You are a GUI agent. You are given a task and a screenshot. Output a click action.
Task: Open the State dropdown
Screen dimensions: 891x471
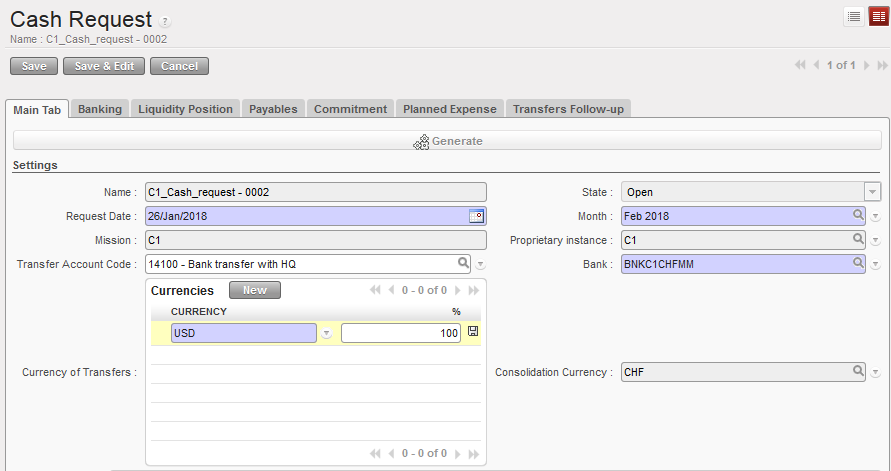point(873,192)
